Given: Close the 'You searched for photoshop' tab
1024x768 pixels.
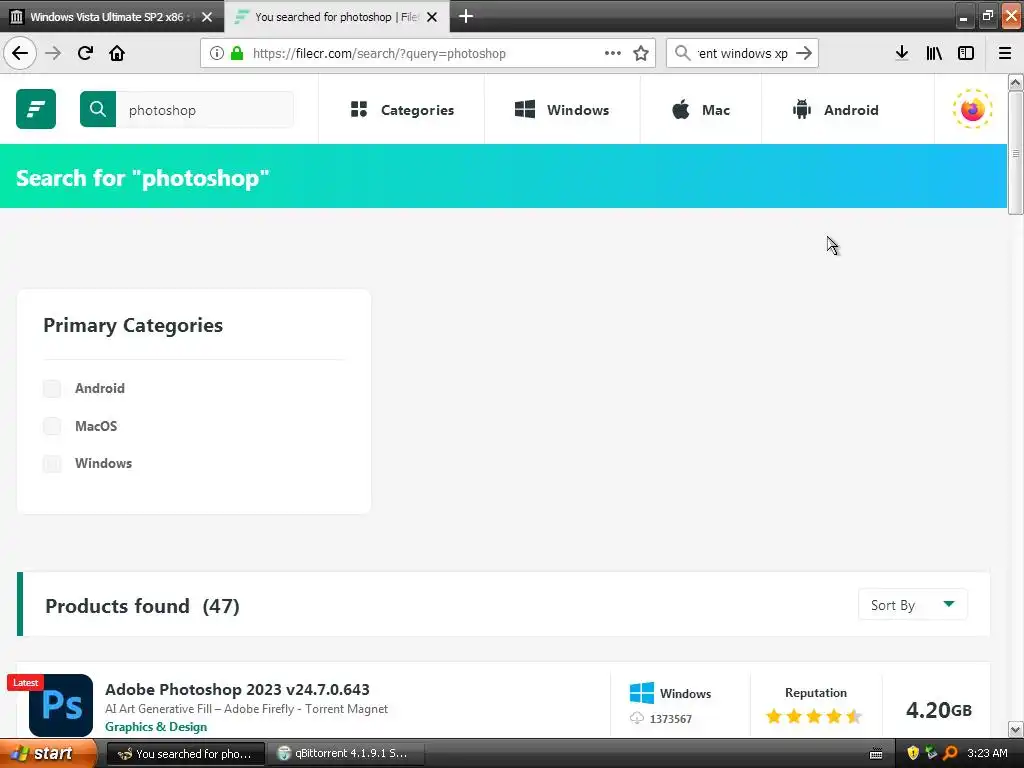Looking at the screenshot, I should click(432, 17).
